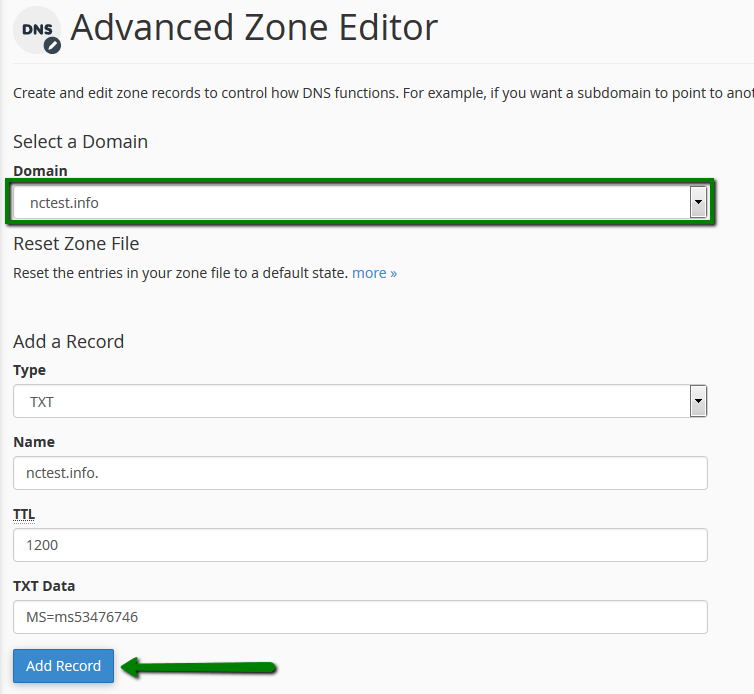Open the Domain dropdown arrow
The image size is (754, 694).
click(698, 202)
